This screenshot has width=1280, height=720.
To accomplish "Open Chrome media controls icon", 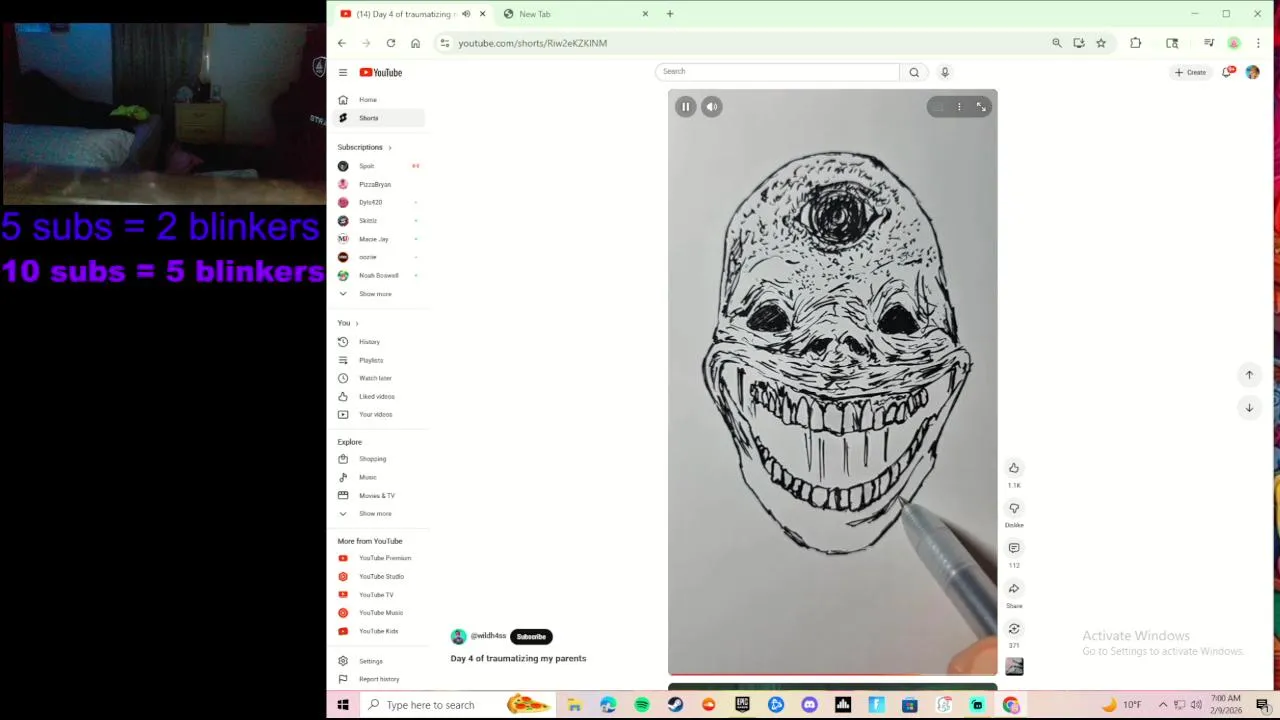I will click(x=1209, y=43).
